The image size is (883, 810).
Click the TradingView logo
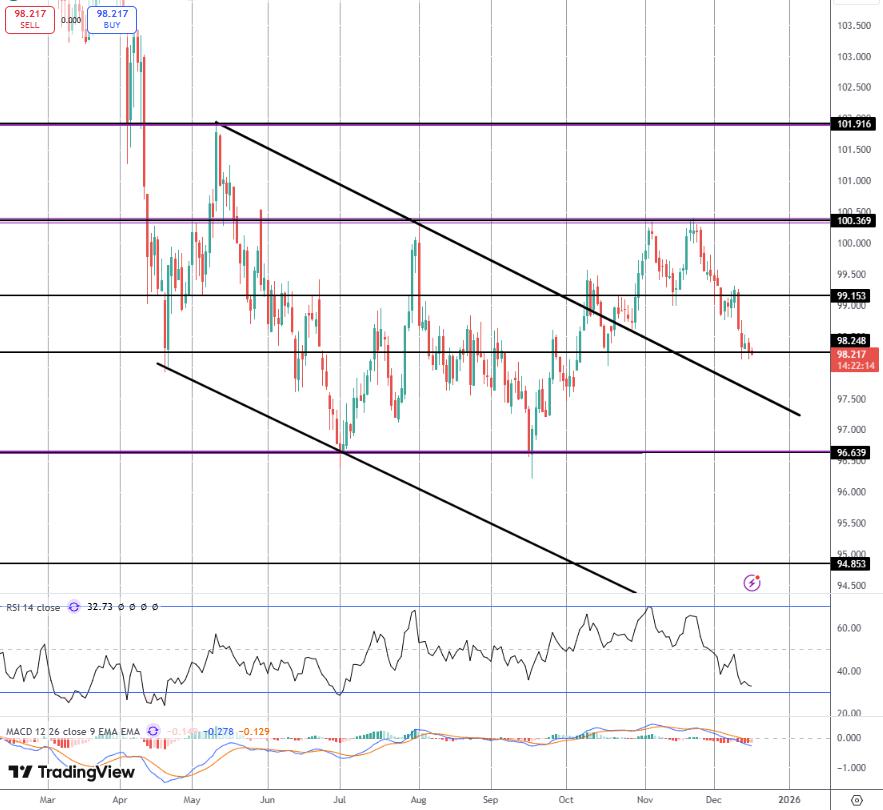pos(72,772)
